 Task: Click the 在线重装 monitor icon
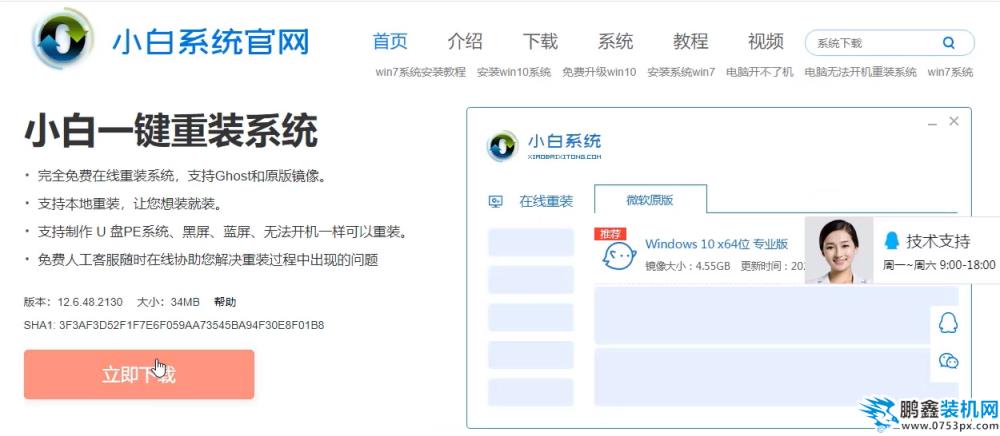coord(496,202)
